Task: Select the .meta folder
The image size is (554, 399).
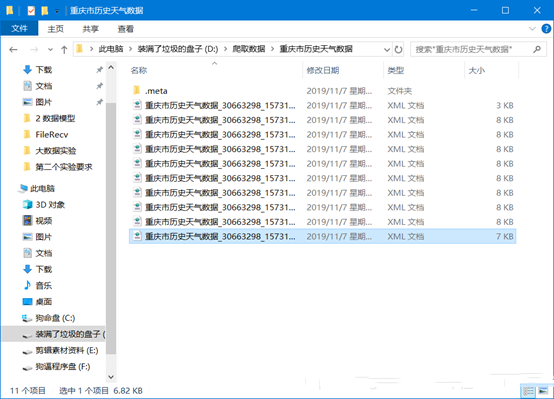Action: point(322,91)
